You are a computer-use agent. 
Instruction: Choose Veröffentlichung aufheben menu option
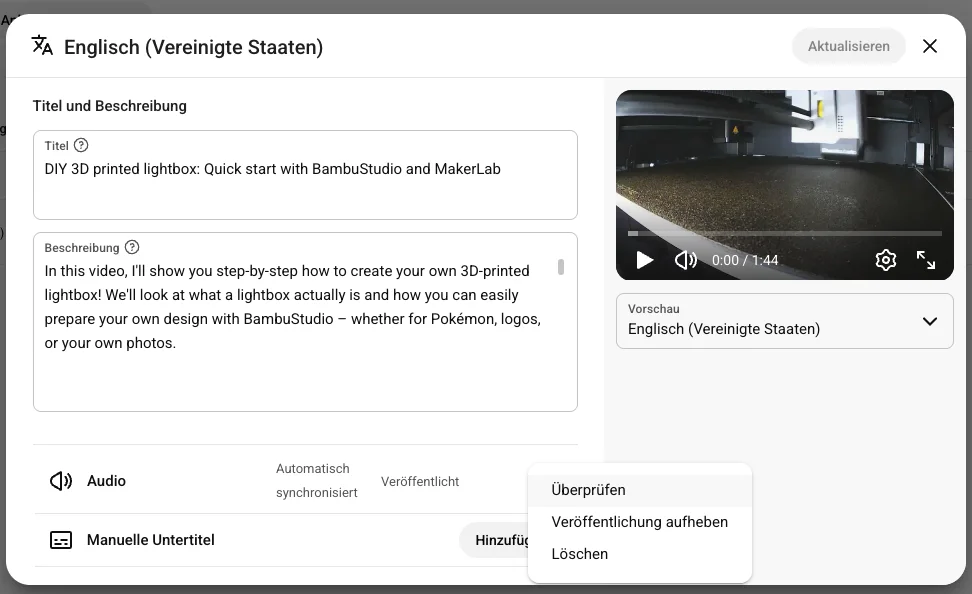pos(640,522)
